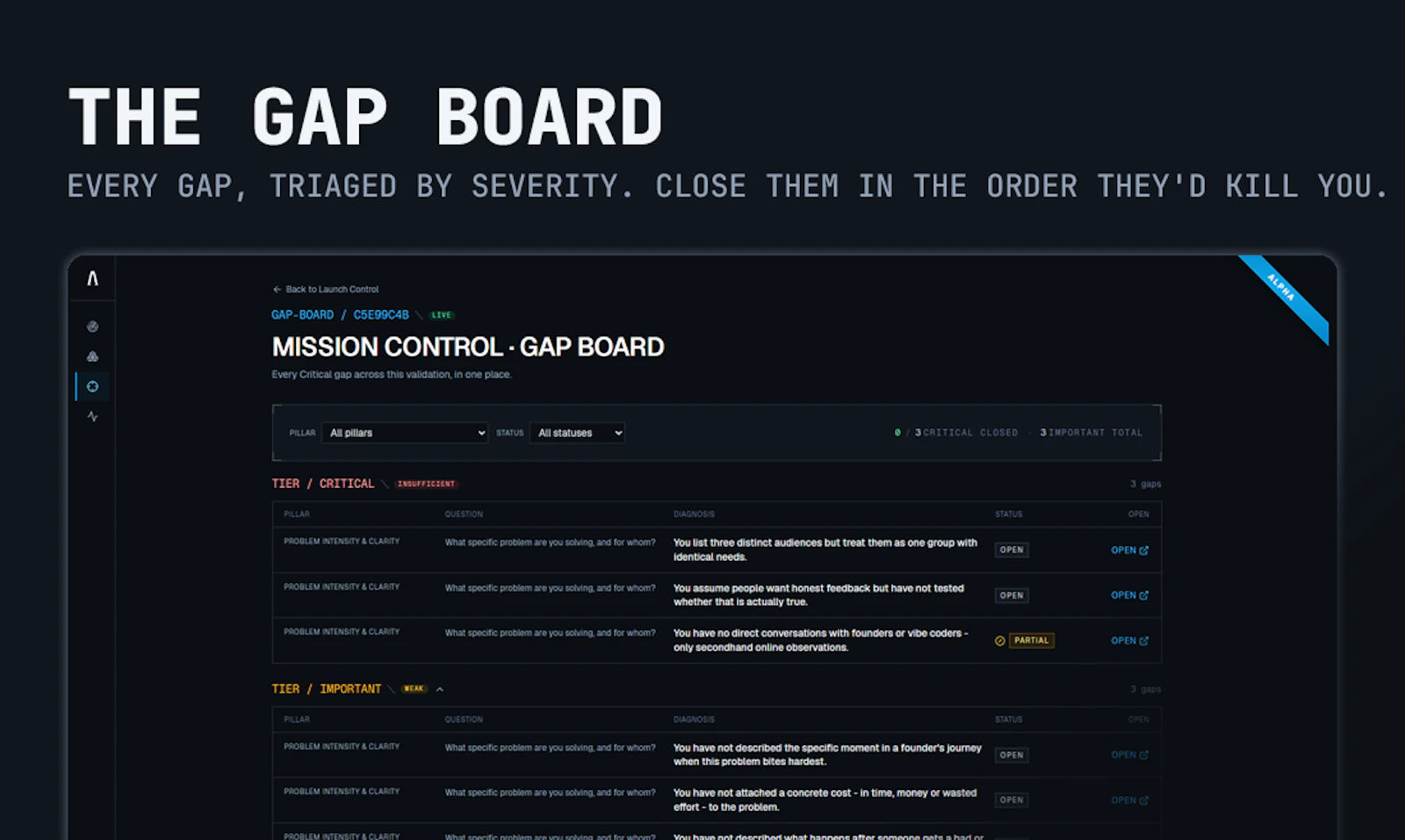
Task: Click DIAGNOSIS column header in Critical table
Action: click(694, 514)
